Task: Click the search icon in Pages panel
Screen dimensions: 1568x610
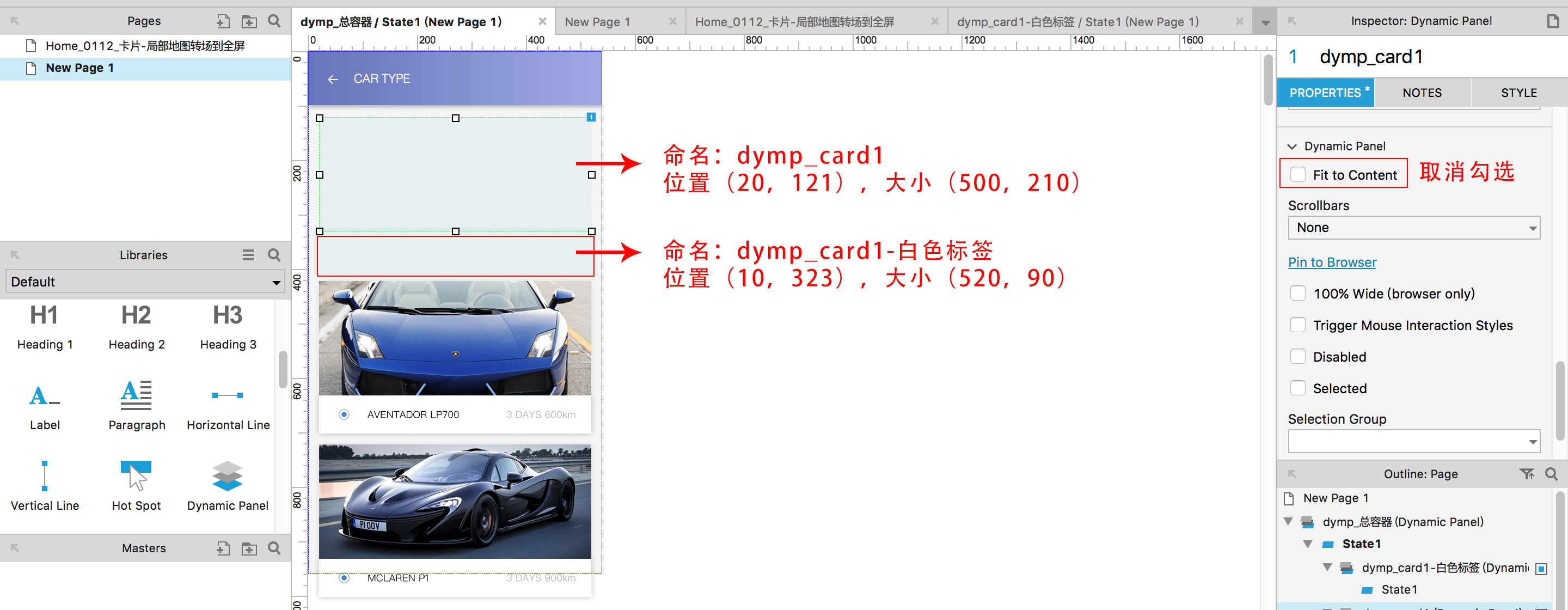Action: [274, 21]
